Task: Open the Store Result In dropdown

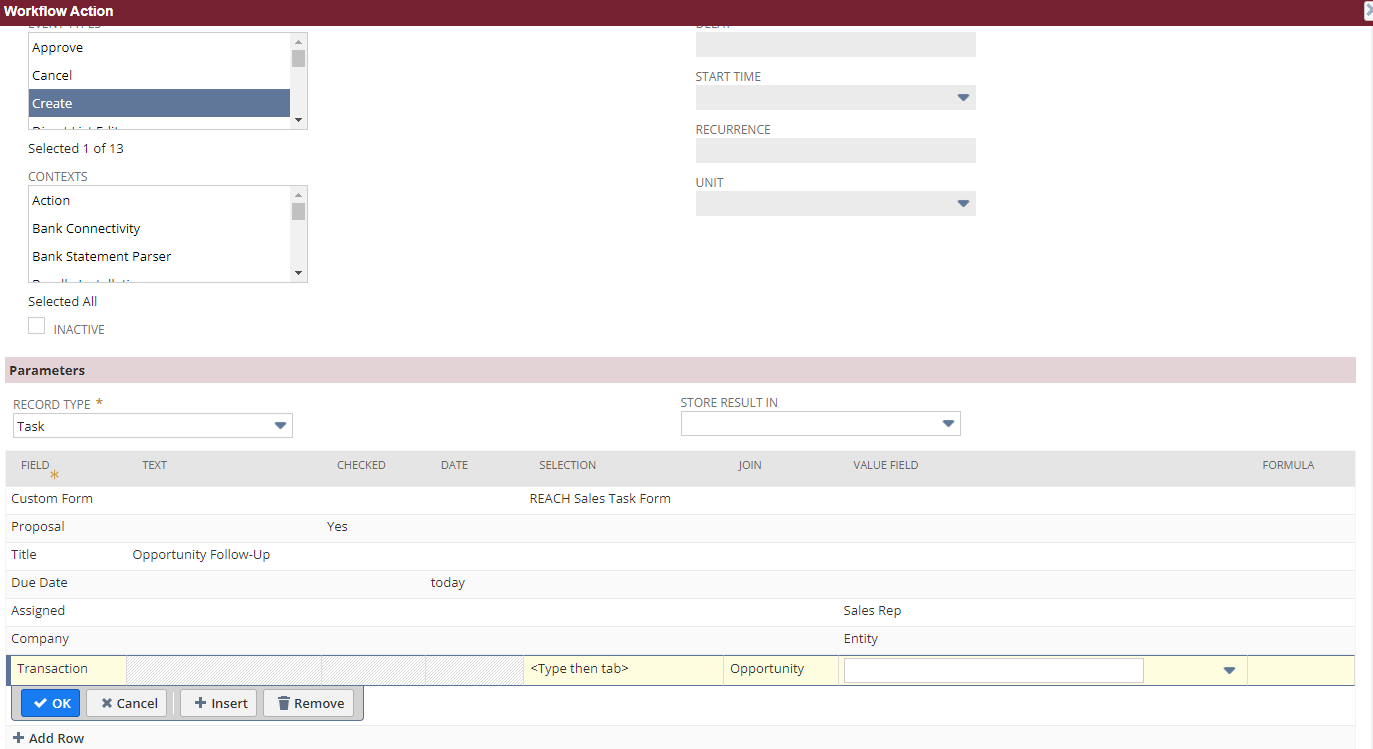Action: pos(947,423)
